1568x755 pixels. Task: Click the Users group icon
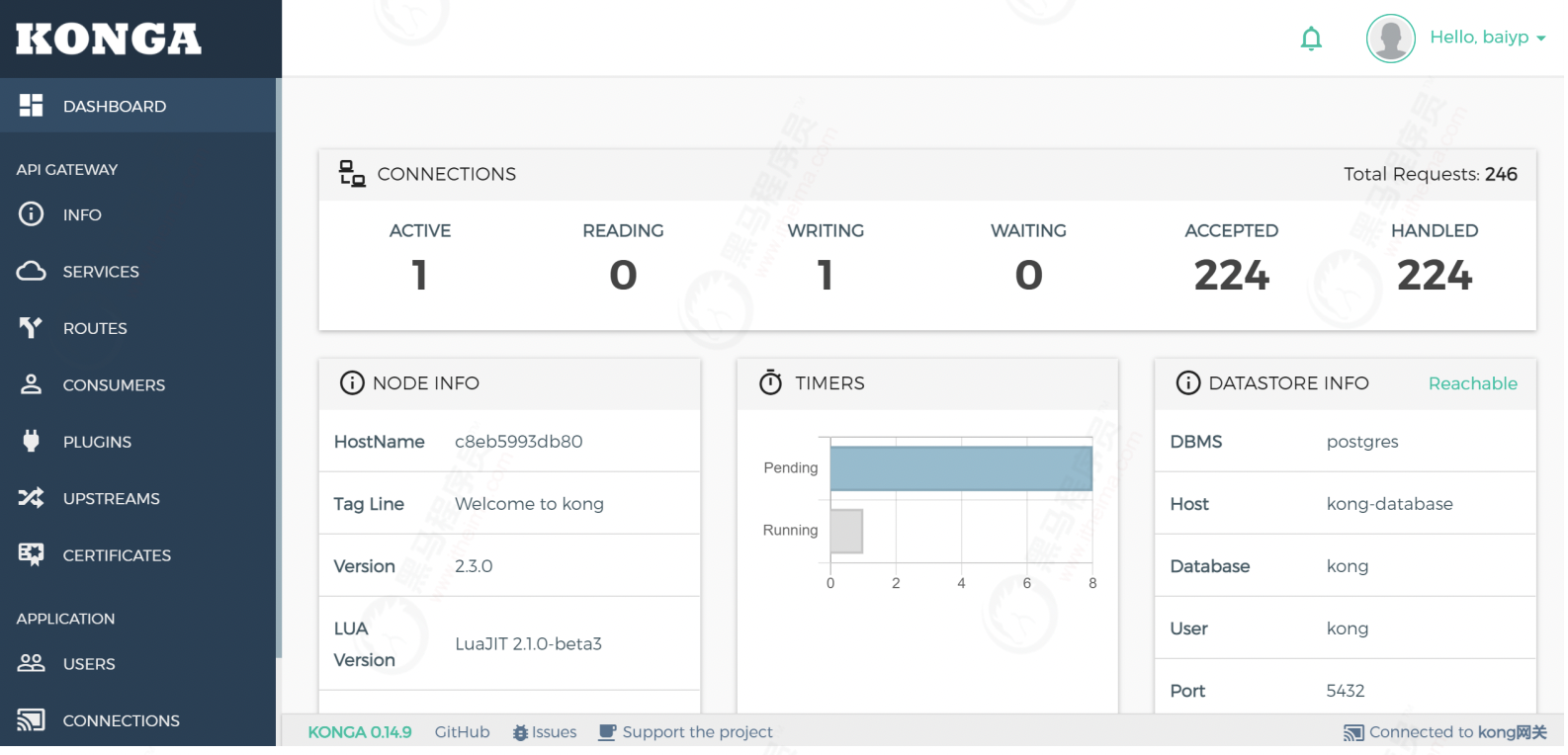coord(32,663)
